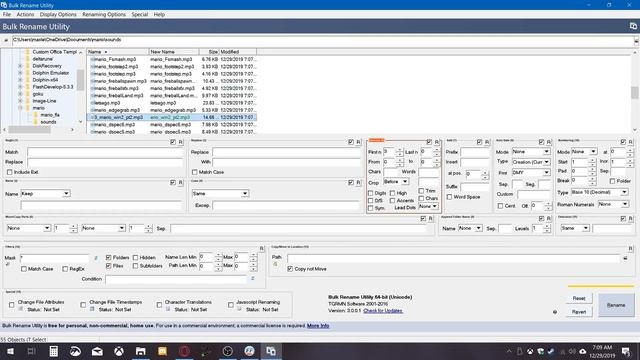Viewport: 640px width, 360px height.
Task: Open the Roman Numerals dropdown
Action: pos(613,204)
